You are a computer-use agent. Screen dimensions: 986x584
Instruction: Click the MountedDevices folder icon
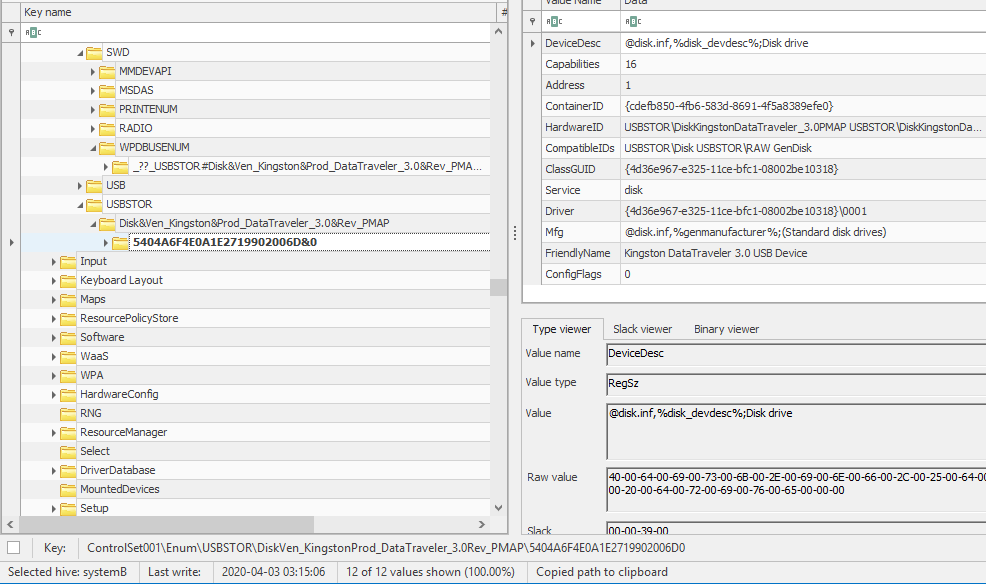68,489
